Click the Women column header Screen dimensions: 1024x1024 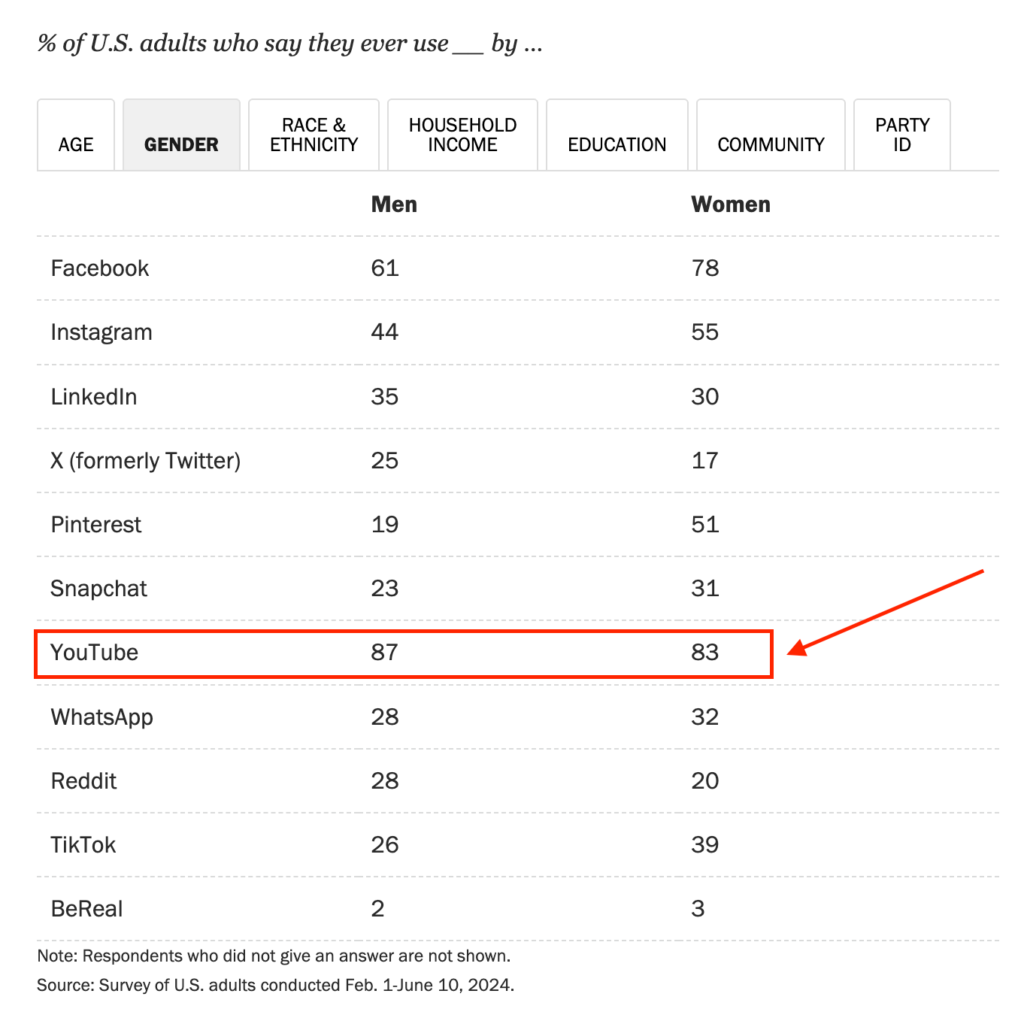(731, 204)
